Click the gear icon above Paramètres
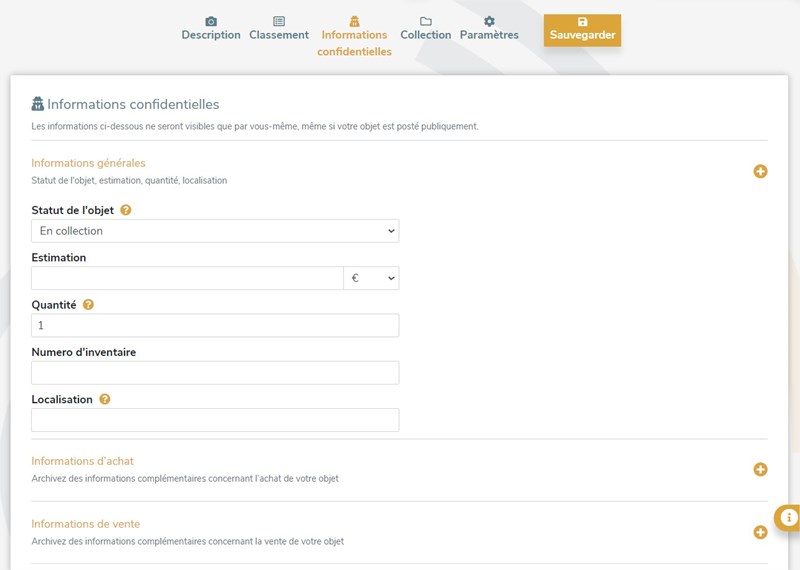800x570 pixels. pyautogui.click(x=489, y=21)
